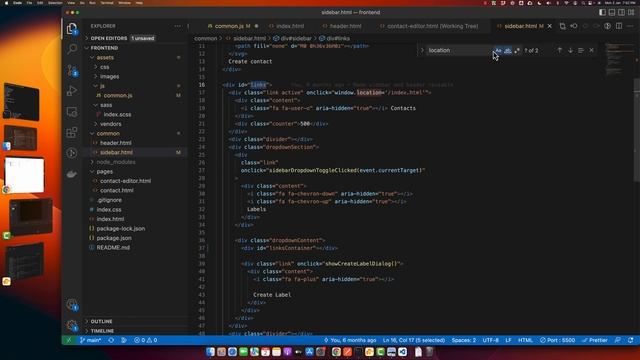
Task: Close the find widget
Action: tap(591, 50)
